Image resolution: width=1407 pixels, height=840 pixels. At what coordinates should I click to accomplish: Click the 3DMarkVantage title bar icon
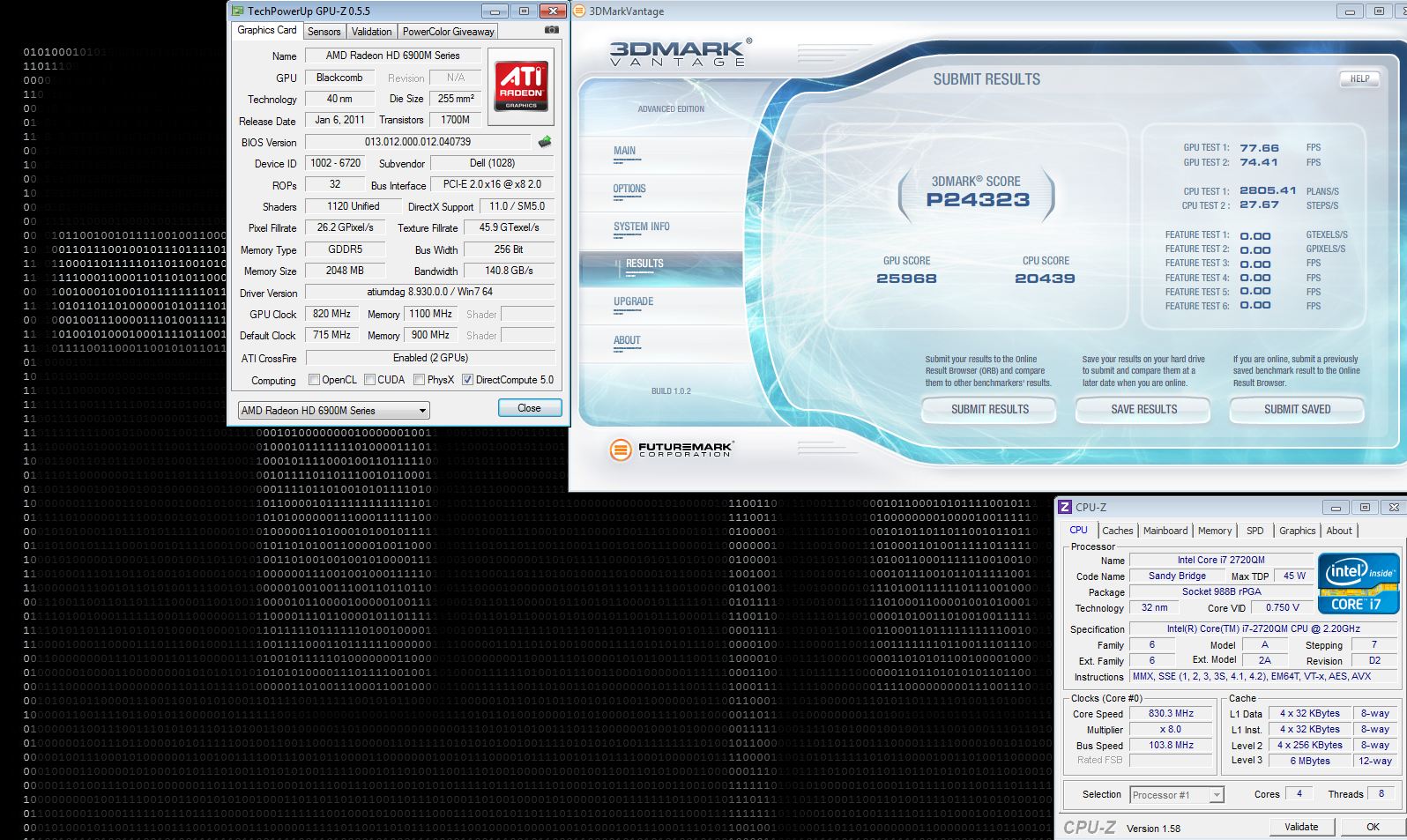coord(579,11)
